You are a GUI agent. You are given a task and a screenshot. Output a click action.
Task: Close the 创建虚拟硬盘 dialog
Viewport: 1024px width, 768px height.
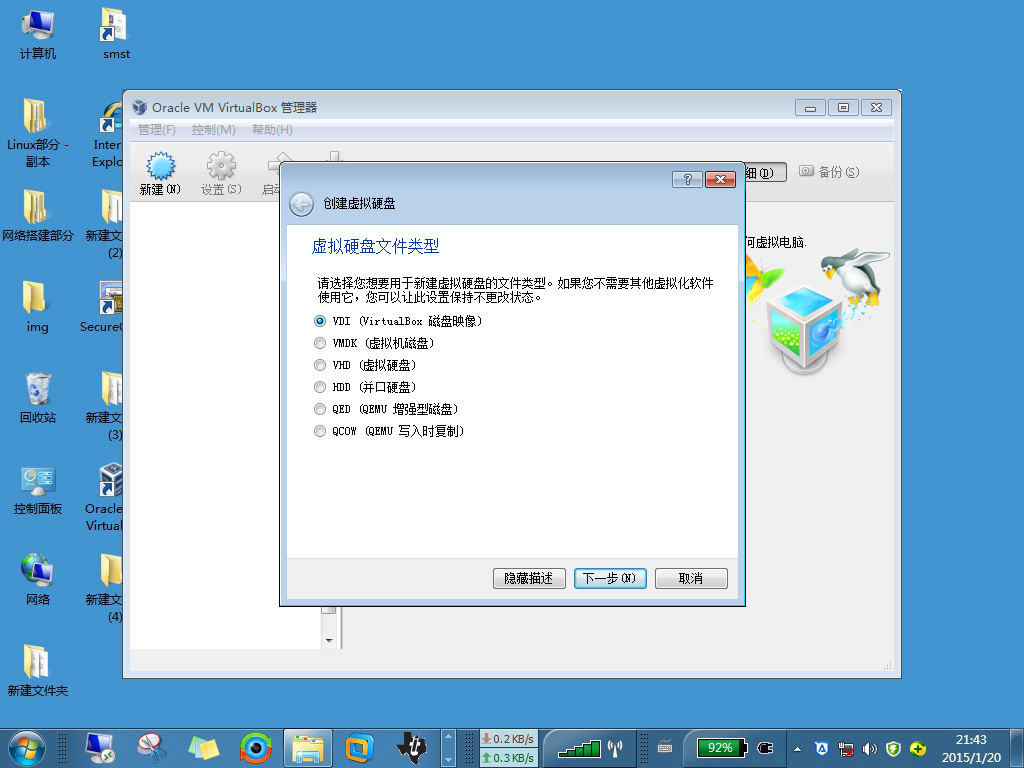[720, 180]
